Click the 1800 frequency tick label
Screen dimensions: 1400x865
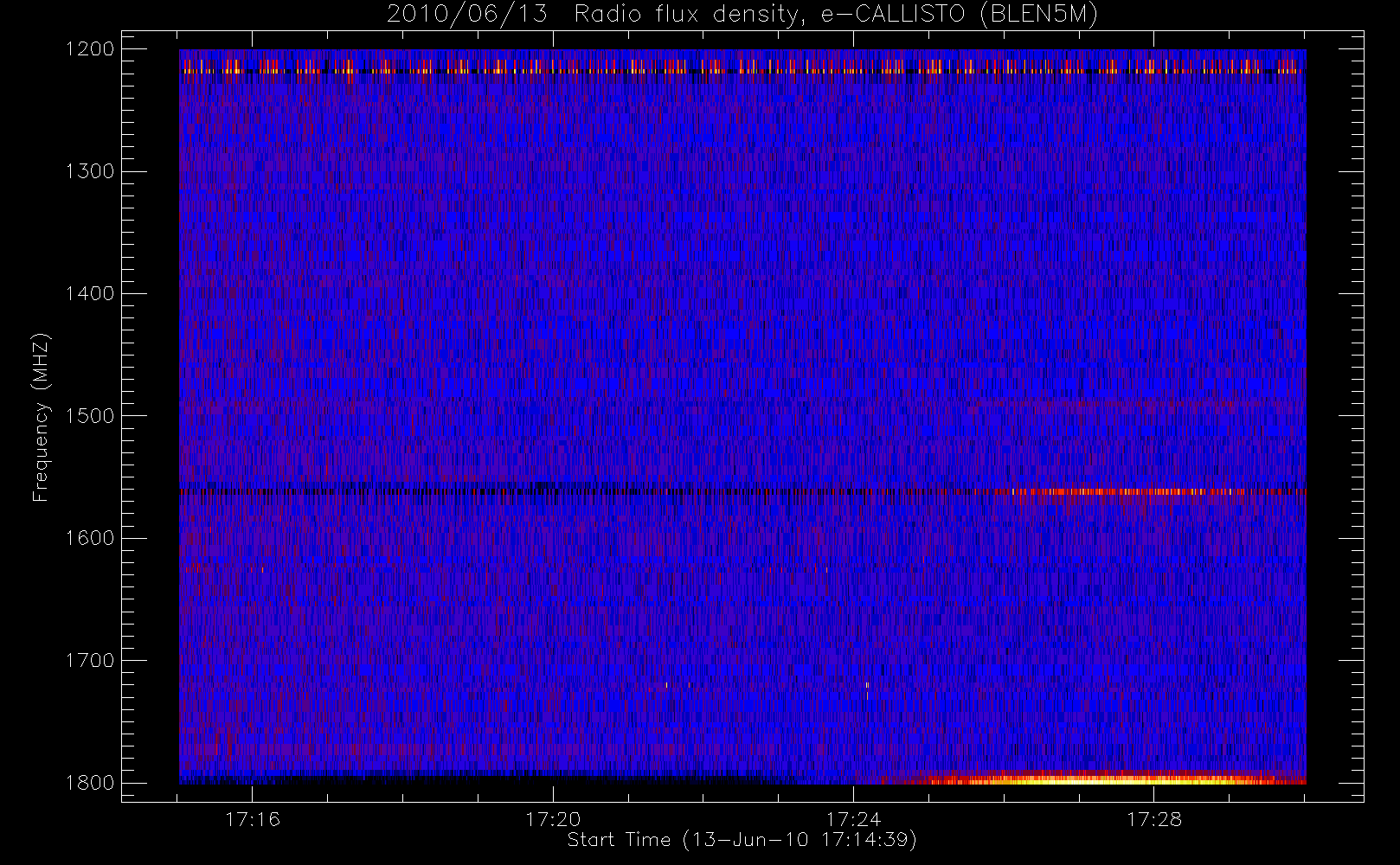pos(90,782)
